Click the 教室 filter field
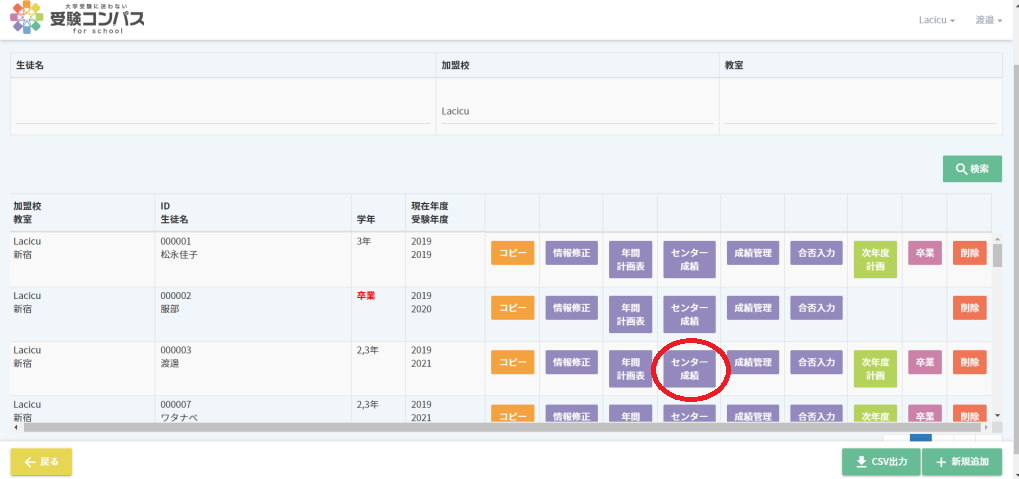1019x479 pixels. click(860, 111)
